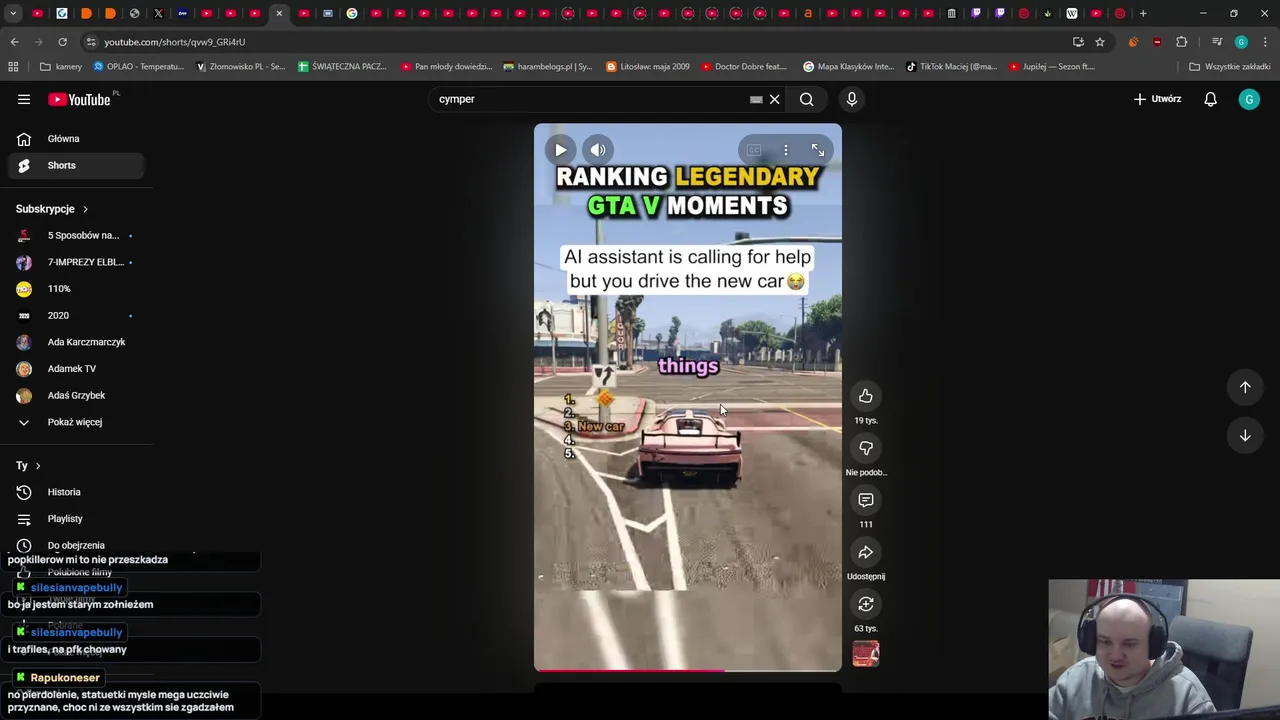This screenshot has width=1280, height=720.
Task: Play the Shorts video
Action: point(561,150)
